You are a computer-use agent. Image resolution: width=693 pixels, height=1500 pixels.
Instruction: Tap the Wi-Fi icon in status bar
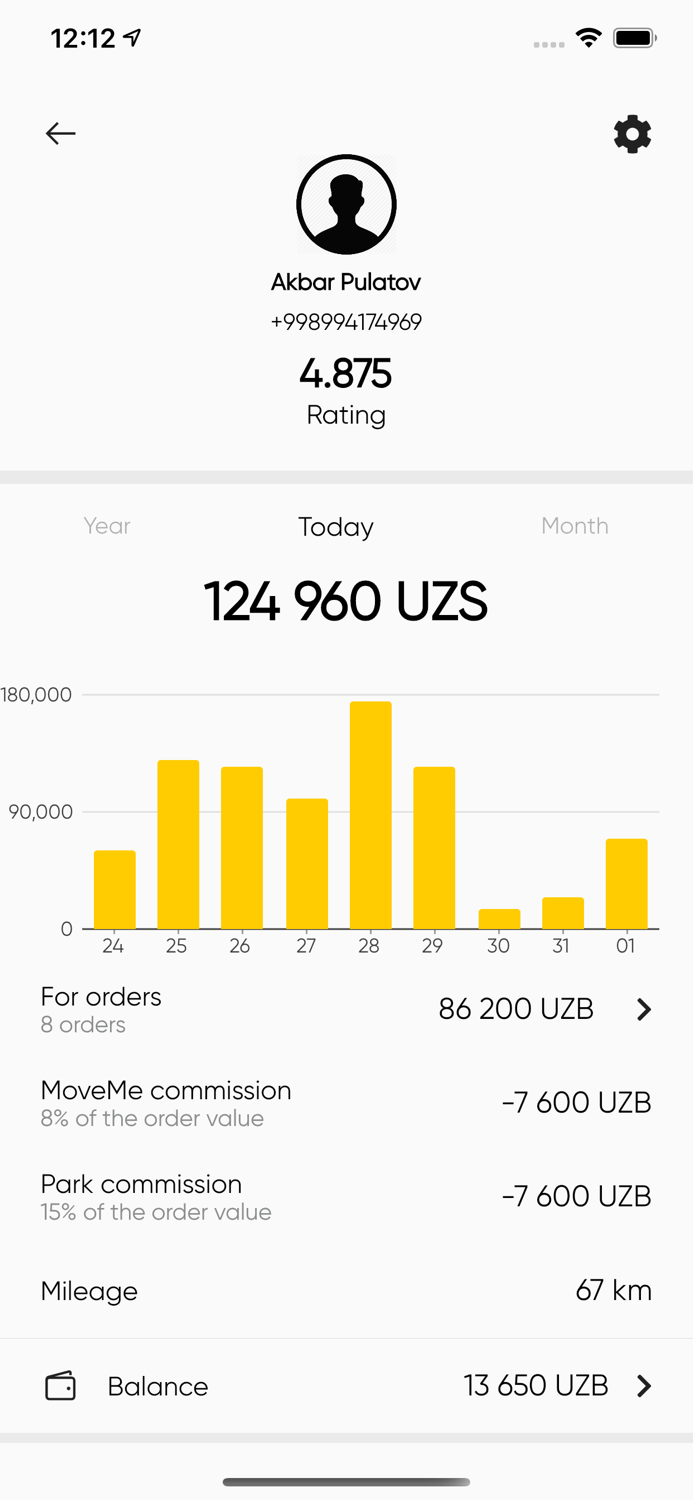(589, 37)
